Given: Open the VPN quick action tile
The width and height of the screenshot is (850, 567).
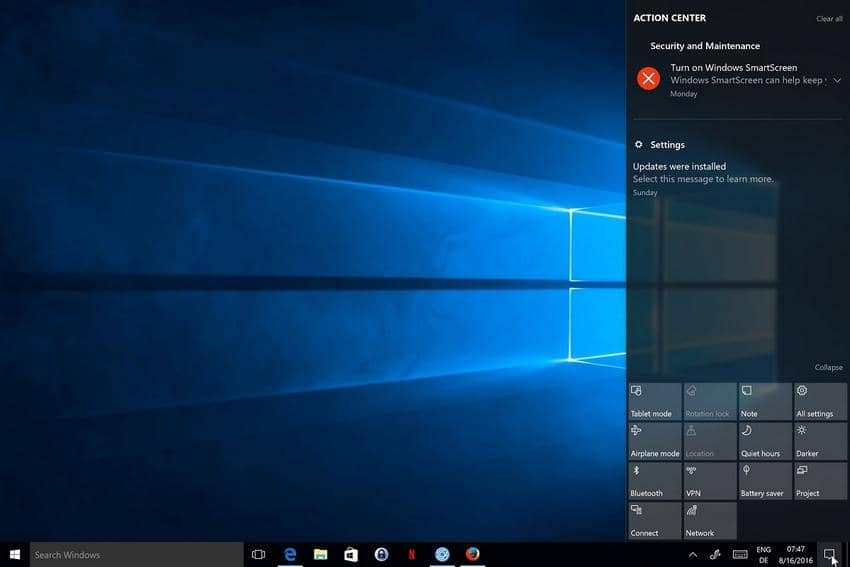Looking at the screenshot, I should tap(710, 480).
